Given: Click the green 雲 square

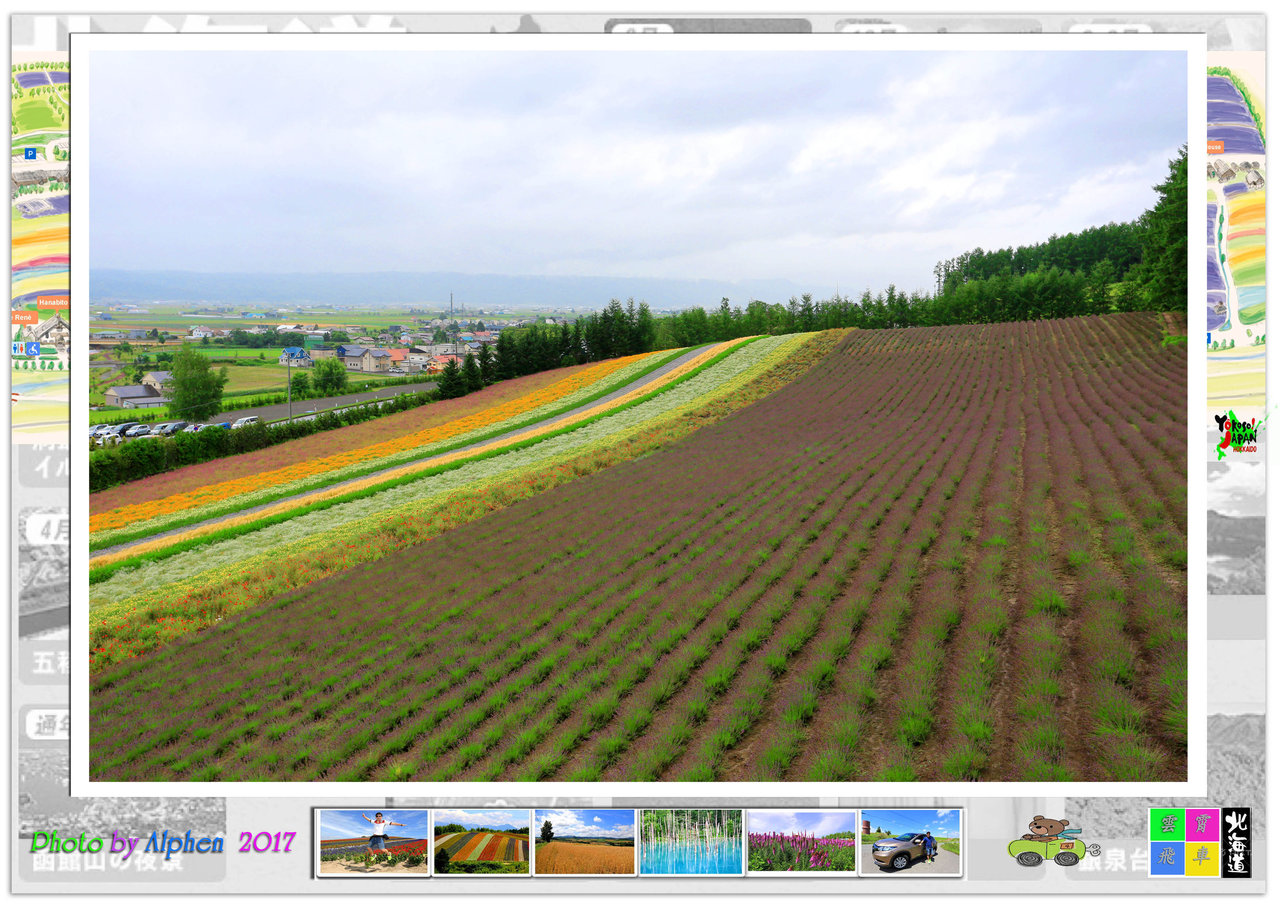Looking at the screenshot, I should coord(1167,825).
